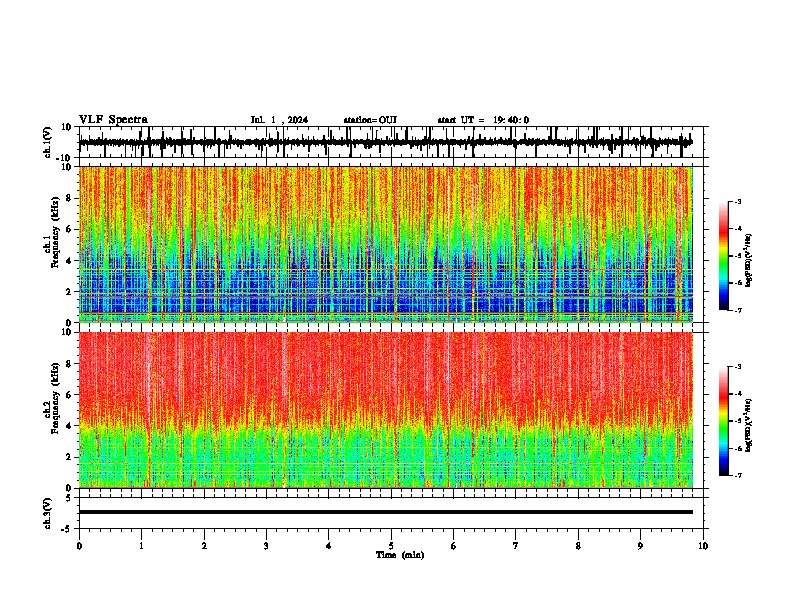
Task: Click the "-3" label on ch.1 color bar
Action: click(738, 201)
